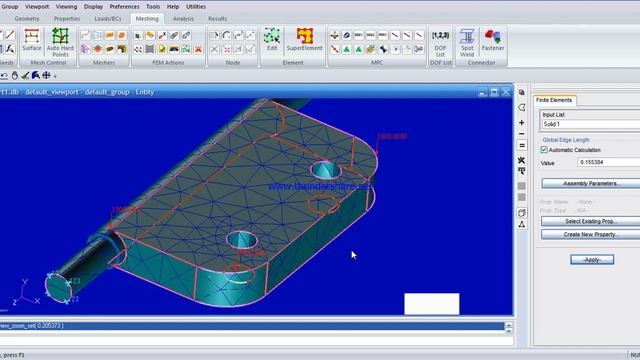Click the yellow sphere icon in FEM Actions
The width and height of the screenshot is (640, 360).
pos(162,49)
